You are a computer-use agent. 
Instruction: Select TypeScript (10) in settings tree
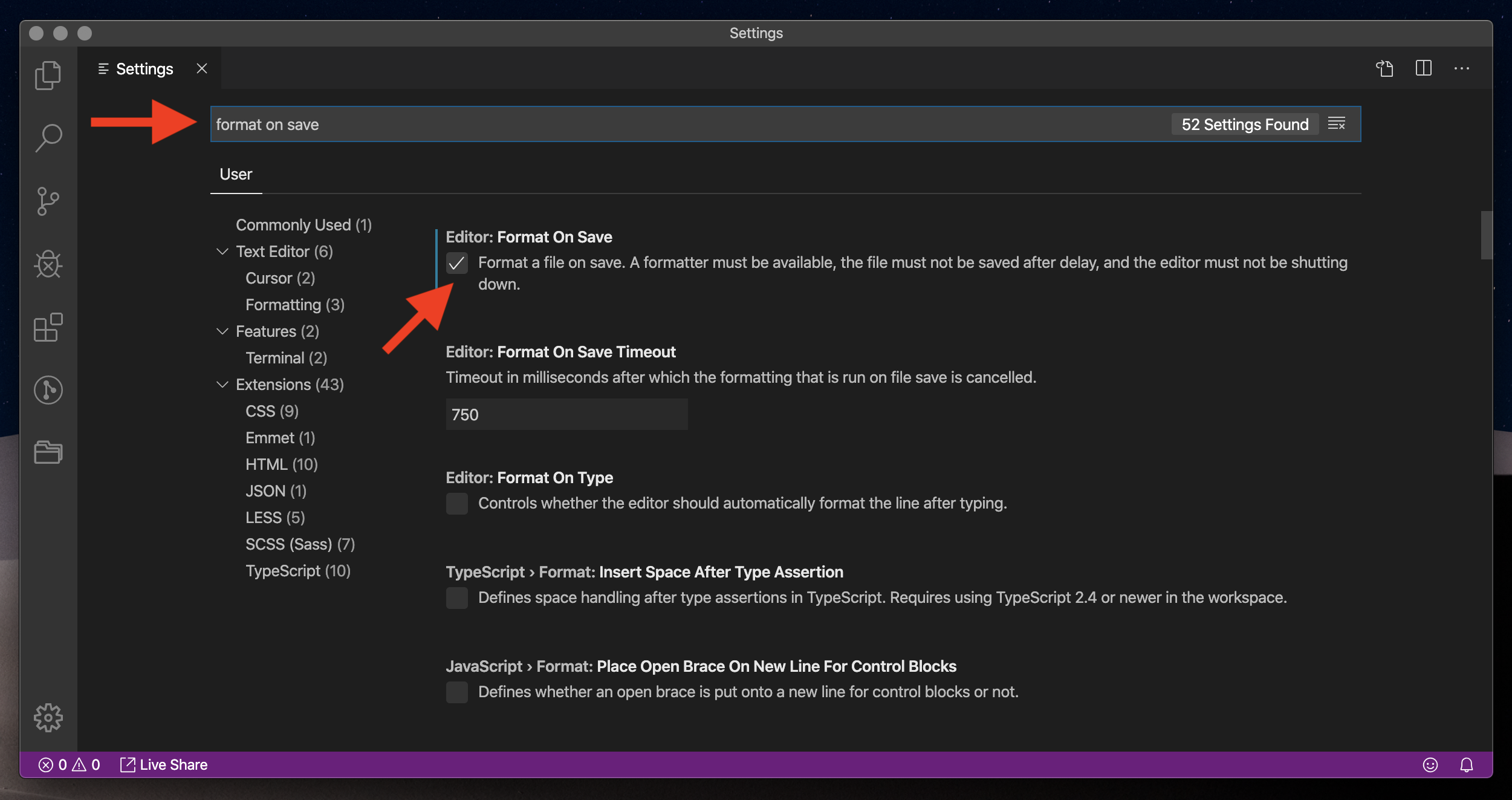[297, 571]
